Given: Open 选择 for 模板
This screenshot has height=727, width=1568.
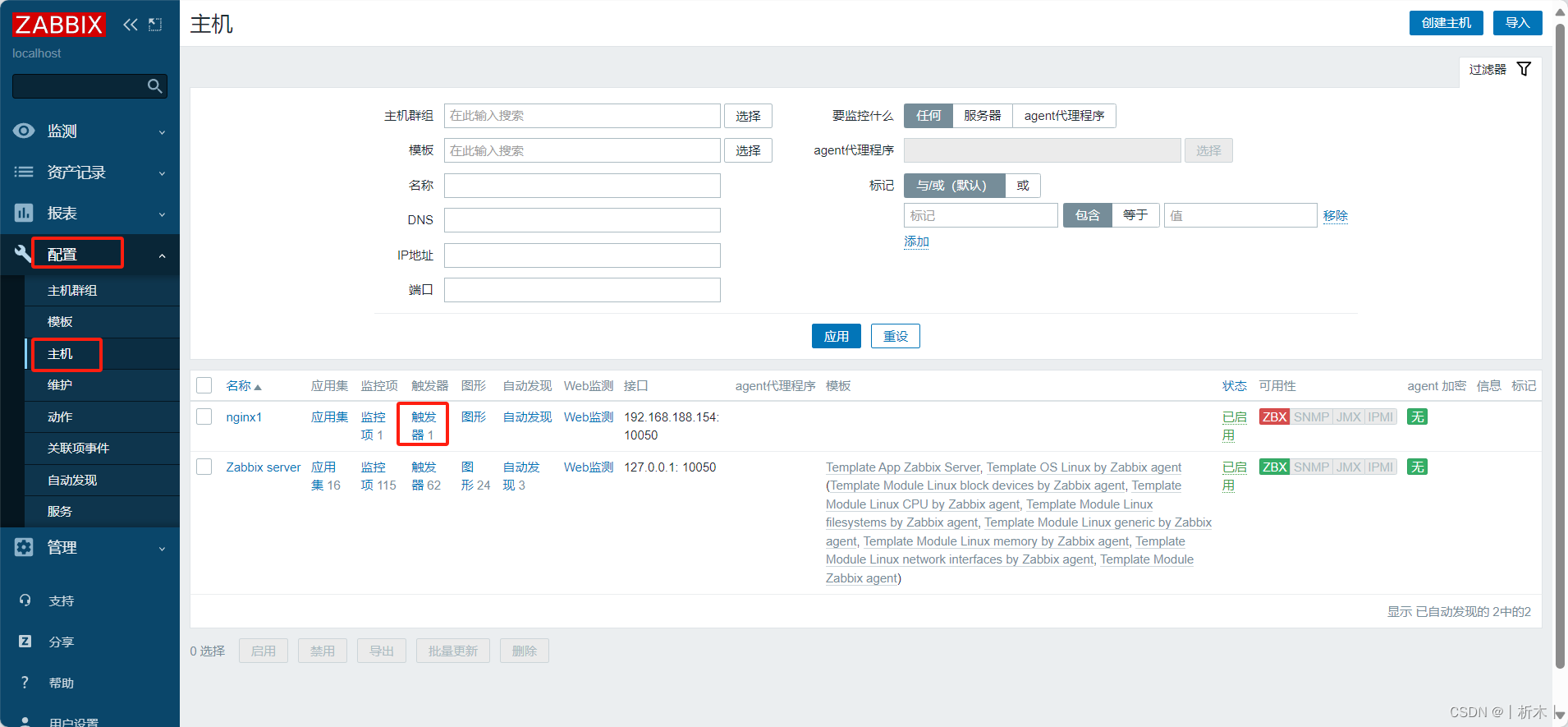Looking at the screenshot, I should 748,150.
